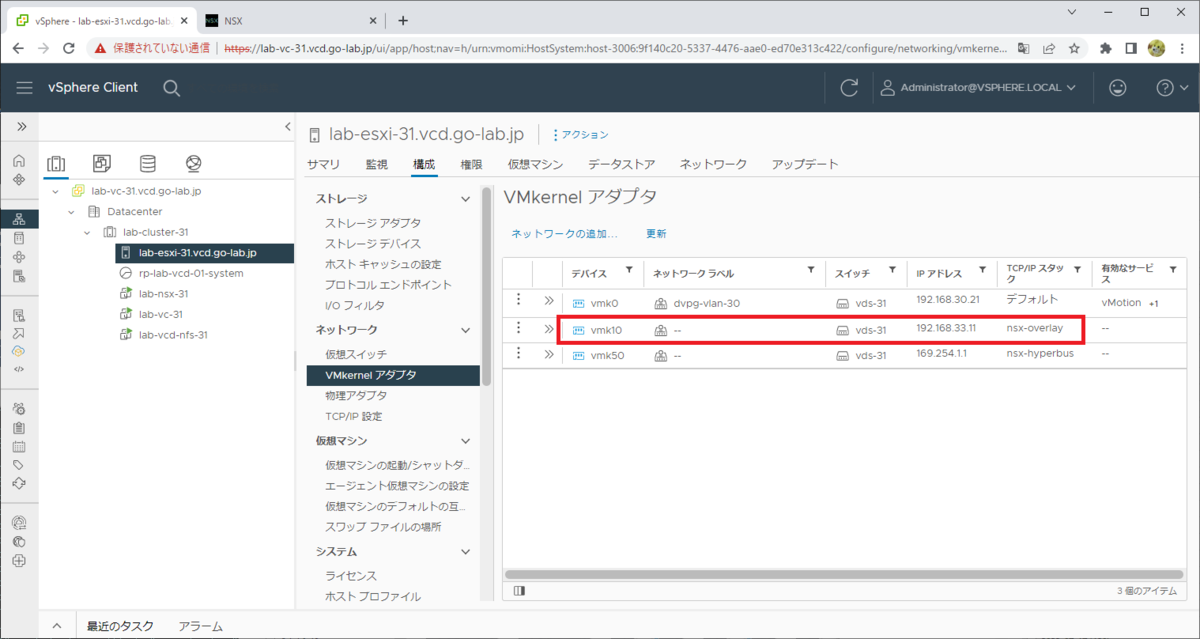Open Tasks sidebar clipboard icon

click(x=19, y=428)
